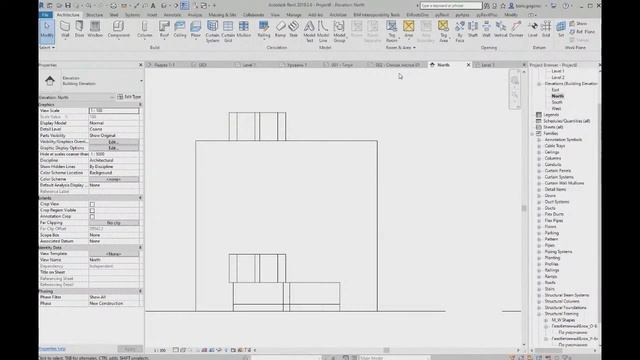Click Edit for Visibility/Graphics Overrides

coord(113,142)
